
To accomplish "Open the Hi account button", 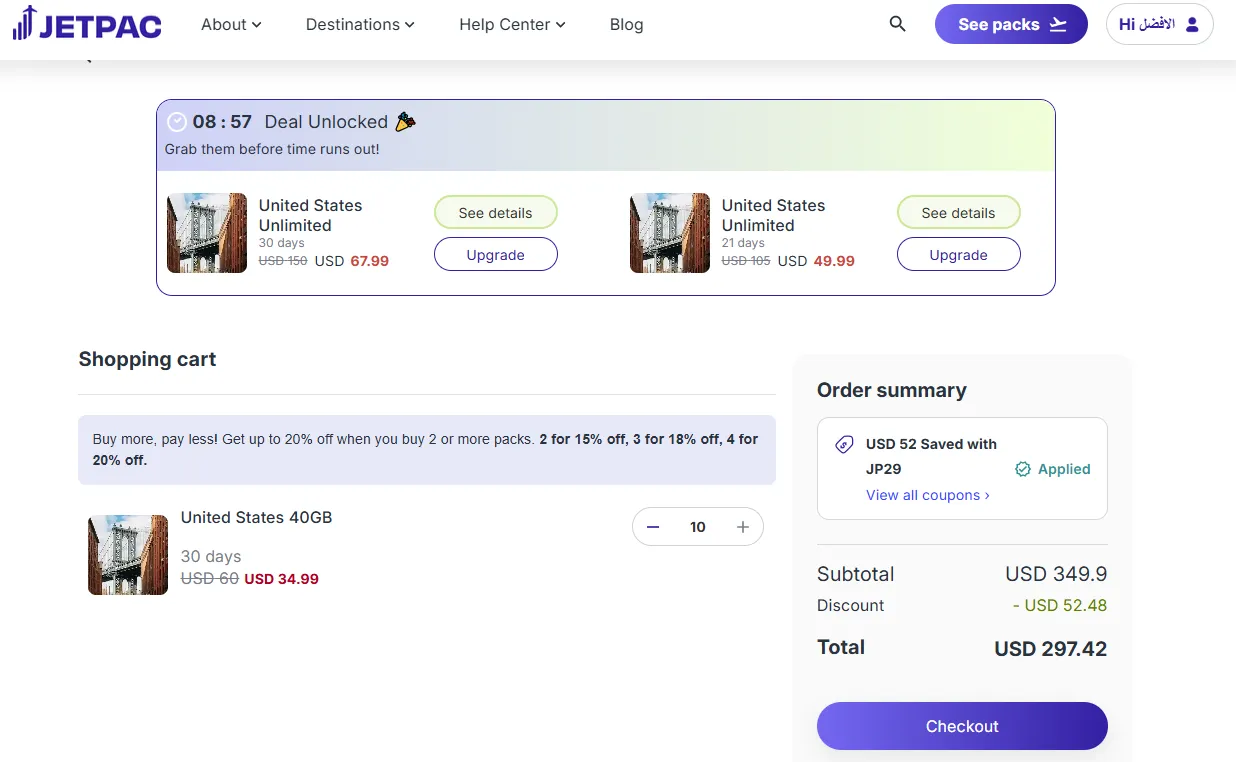I will point(1160,24).
